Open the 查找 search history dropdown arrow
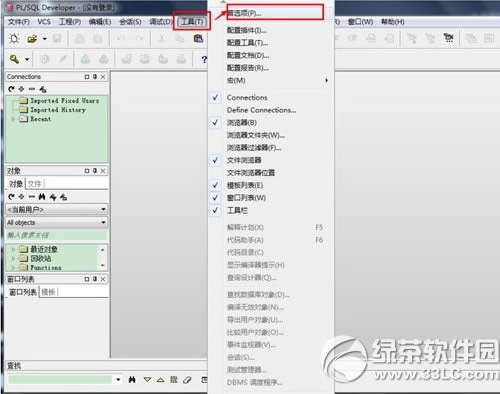This screenshot has height=394, width=500. (118, 380)
